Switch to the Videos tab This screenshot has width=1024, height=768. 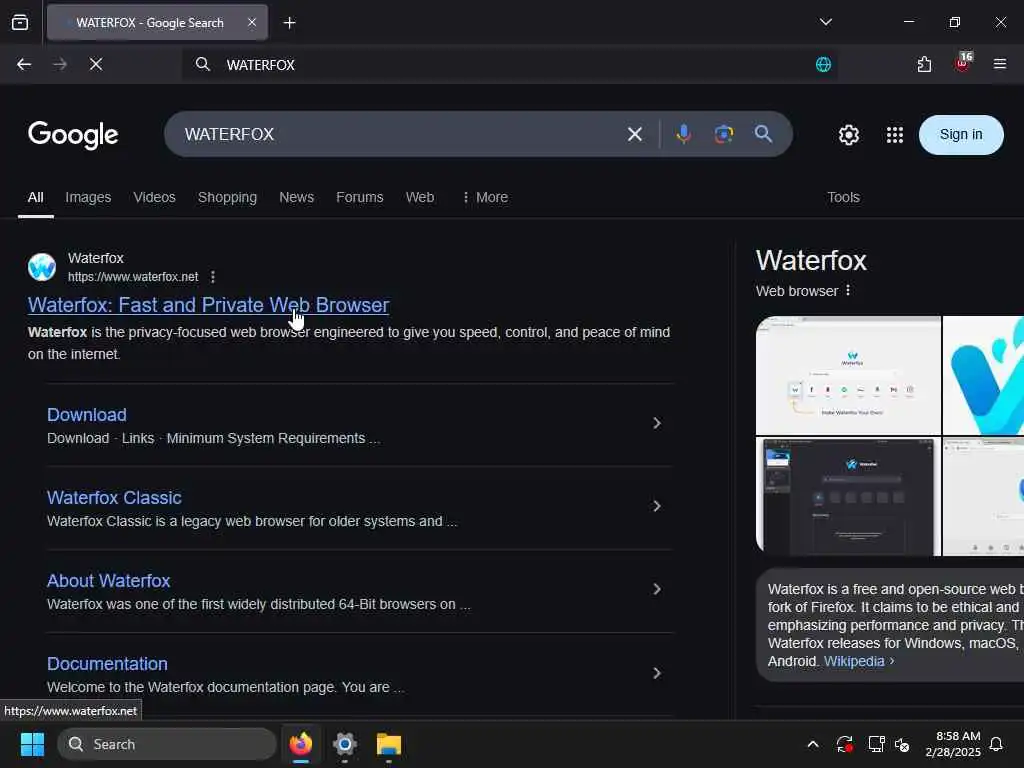pyautogui.click(x=155, y=197)
